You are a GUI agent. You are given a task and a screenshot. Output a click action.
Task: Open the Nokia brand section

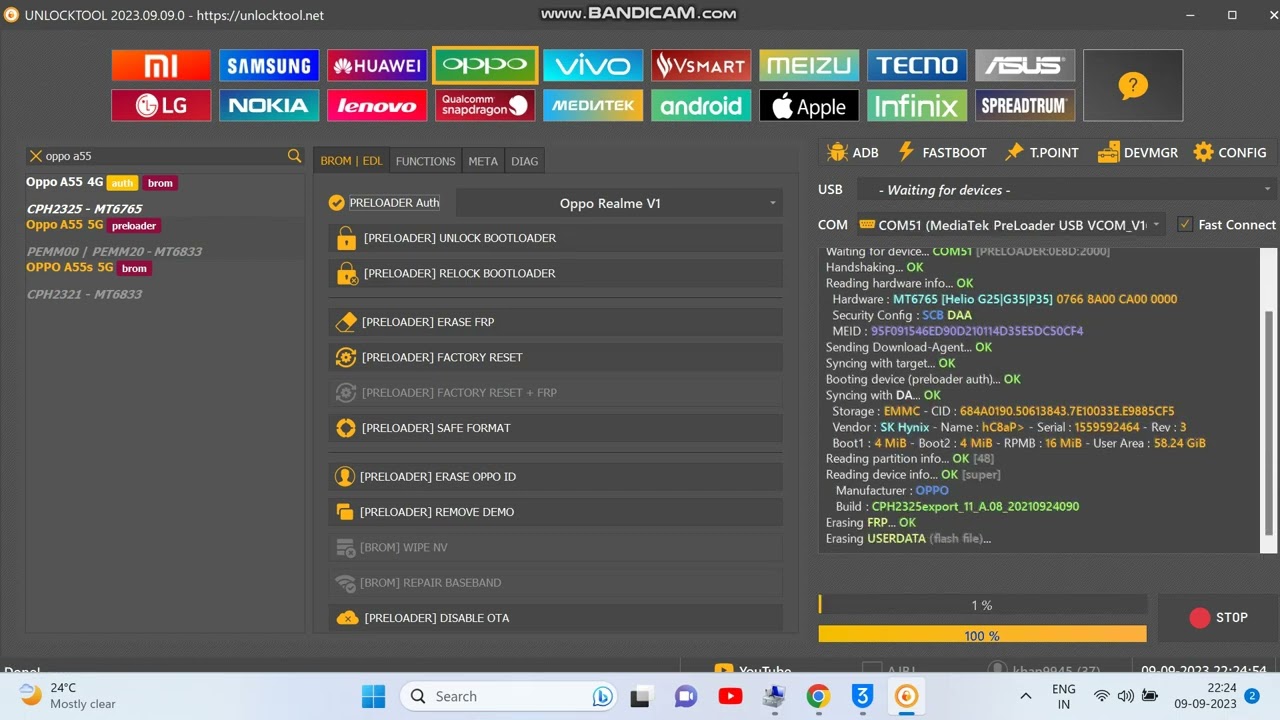click(x=269, y=105)
